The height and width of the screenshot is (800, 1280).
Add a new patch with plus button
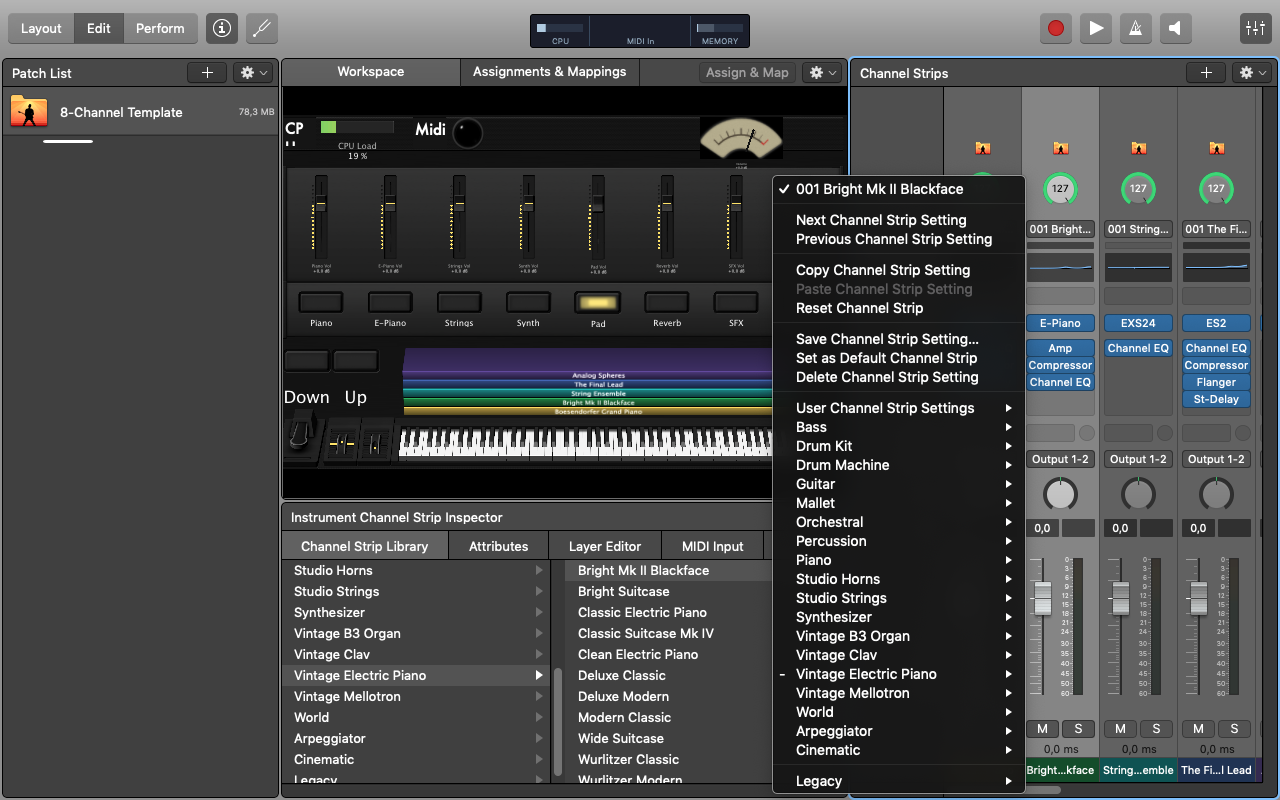point(207,73)
